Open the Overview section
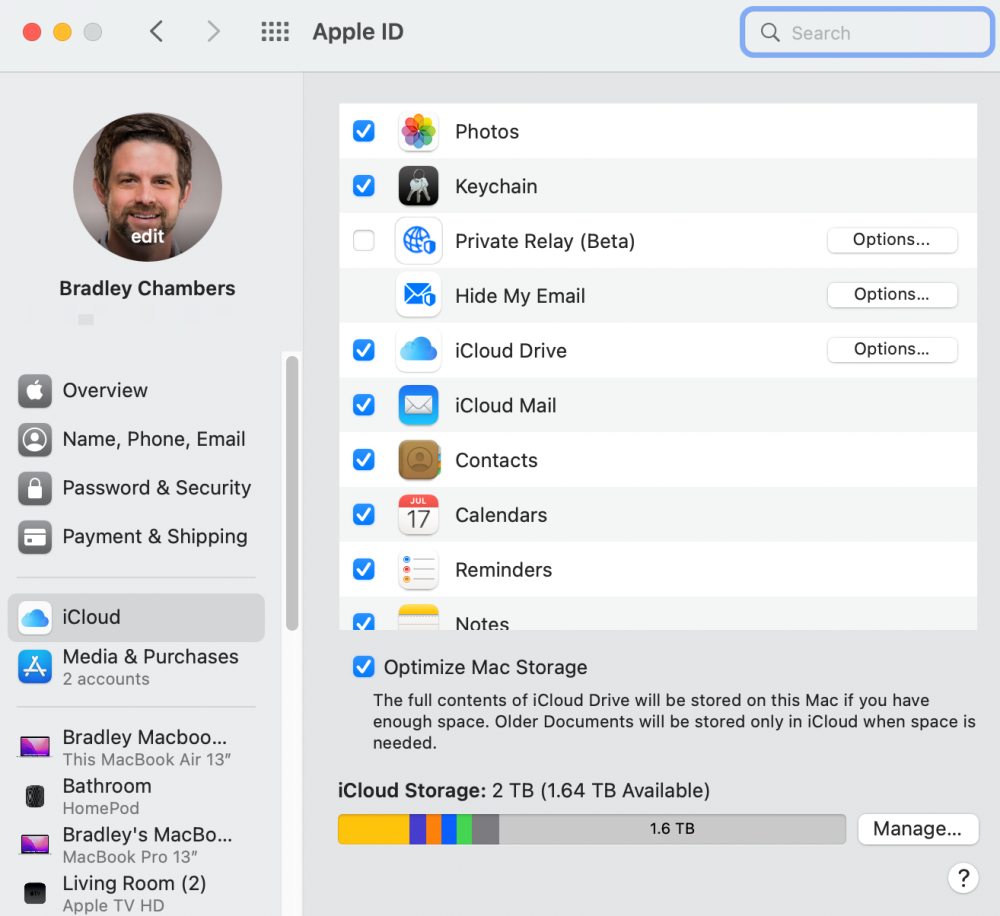The height and width of the screenshot is (916, 1000). pos(136,390)
